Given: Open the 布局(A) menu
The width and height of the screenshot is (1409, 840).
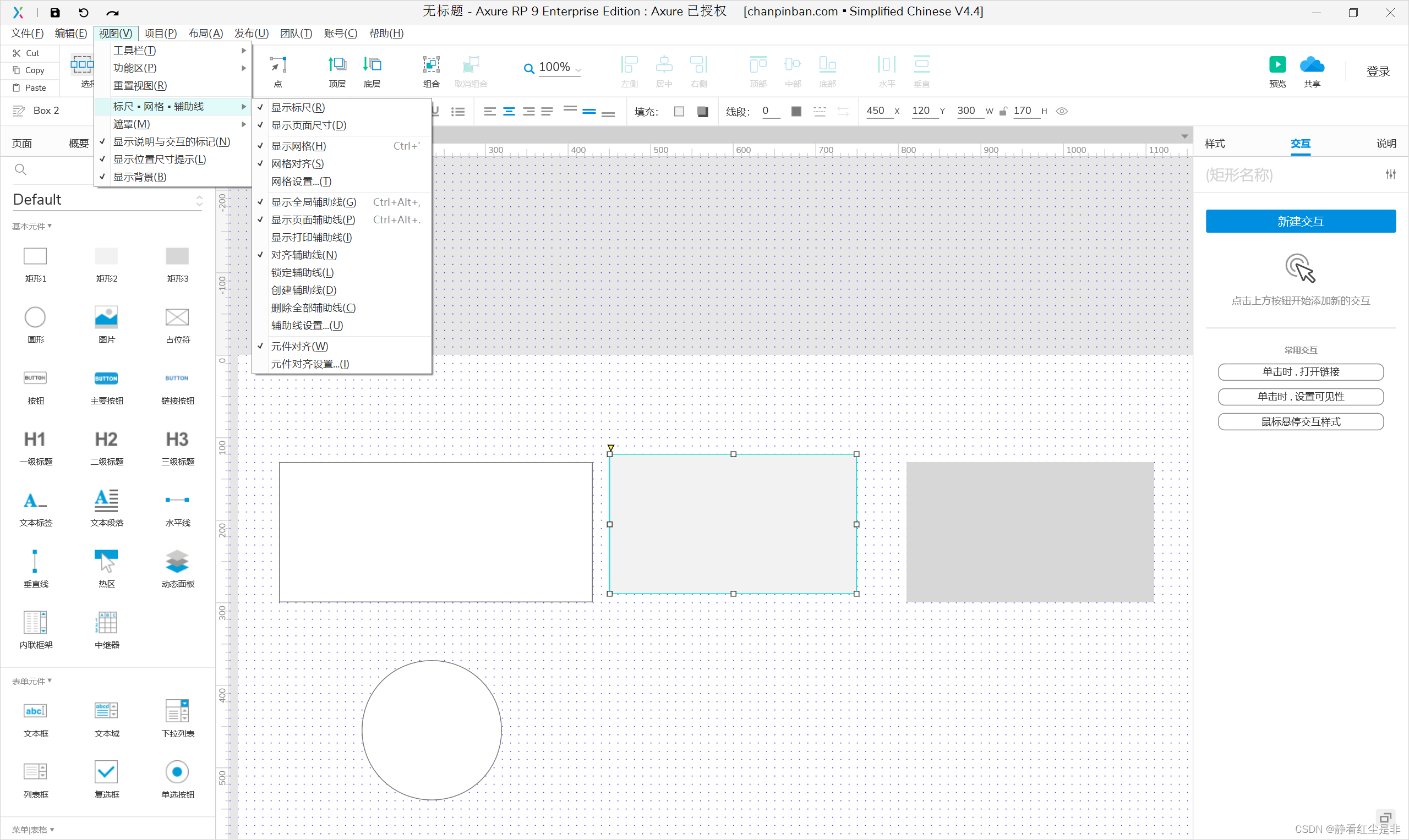Looking at the screenshot, I should click(206, 34).
